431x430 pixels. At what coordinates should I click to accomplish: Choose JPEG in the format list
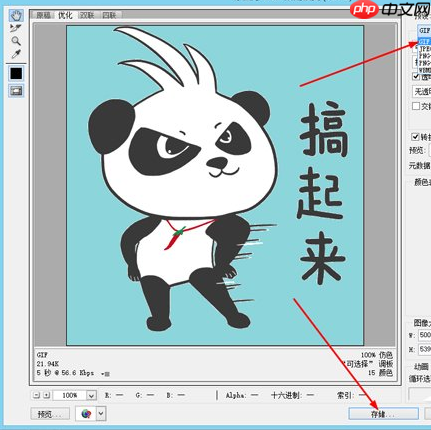tap(425, 49)
